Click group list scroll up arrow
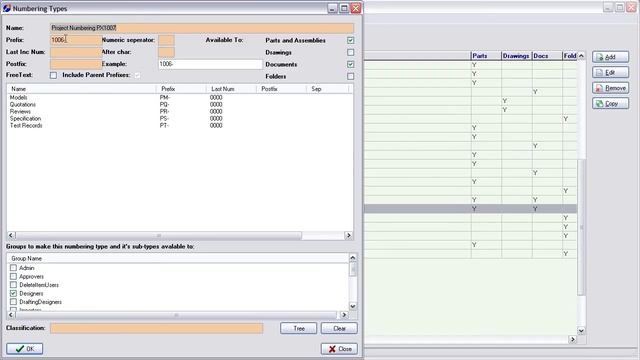This screenshot has width=640, height=360. [x=353, y=258]
